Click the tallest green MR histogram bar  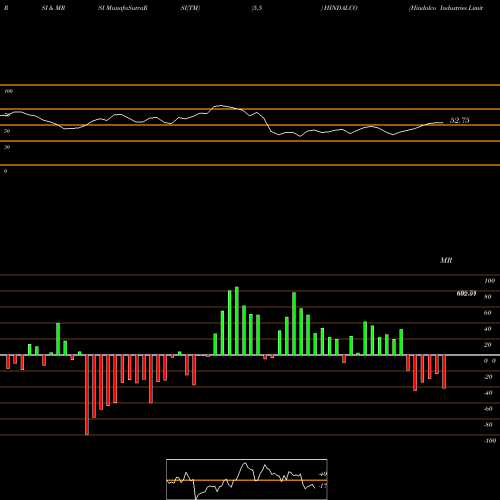pyautogui.click(x=237, y=321)
